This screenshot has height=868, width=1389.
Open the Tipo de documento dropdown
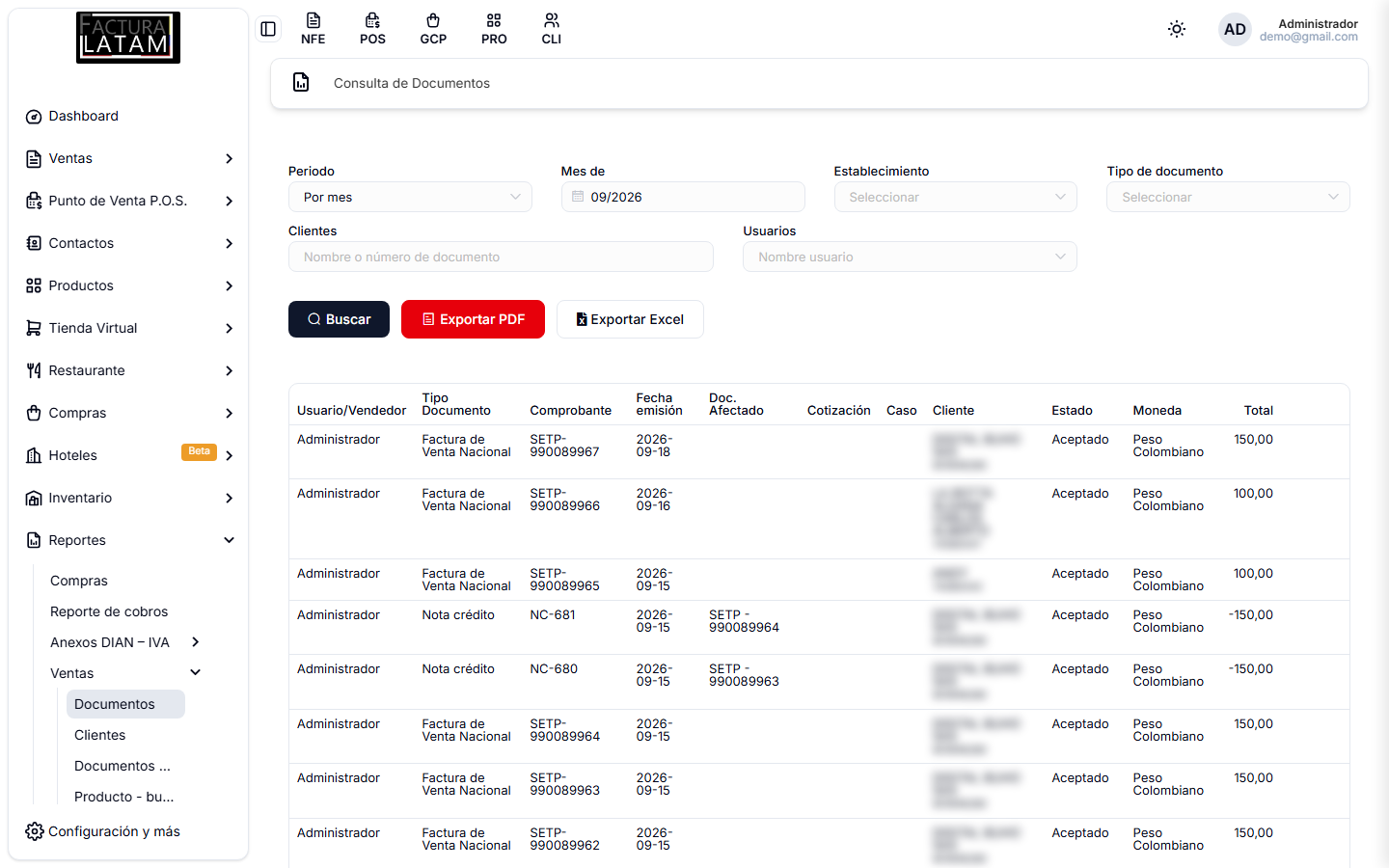(x=1228, y=197)
